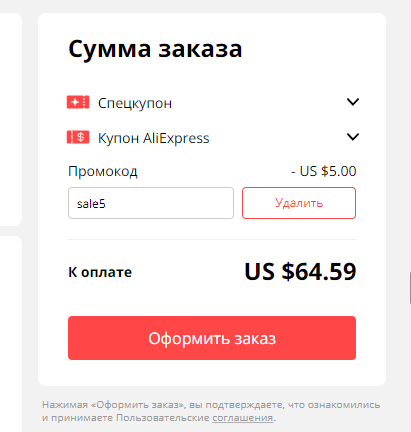Click the divider line above К оплате

(212, 239)
